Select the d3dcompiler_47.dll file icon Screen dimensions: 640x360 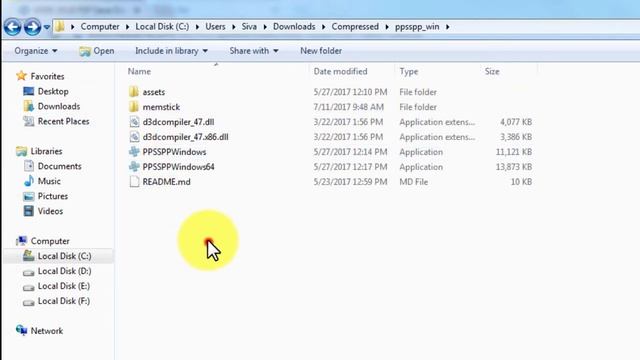tap(134, 122)
